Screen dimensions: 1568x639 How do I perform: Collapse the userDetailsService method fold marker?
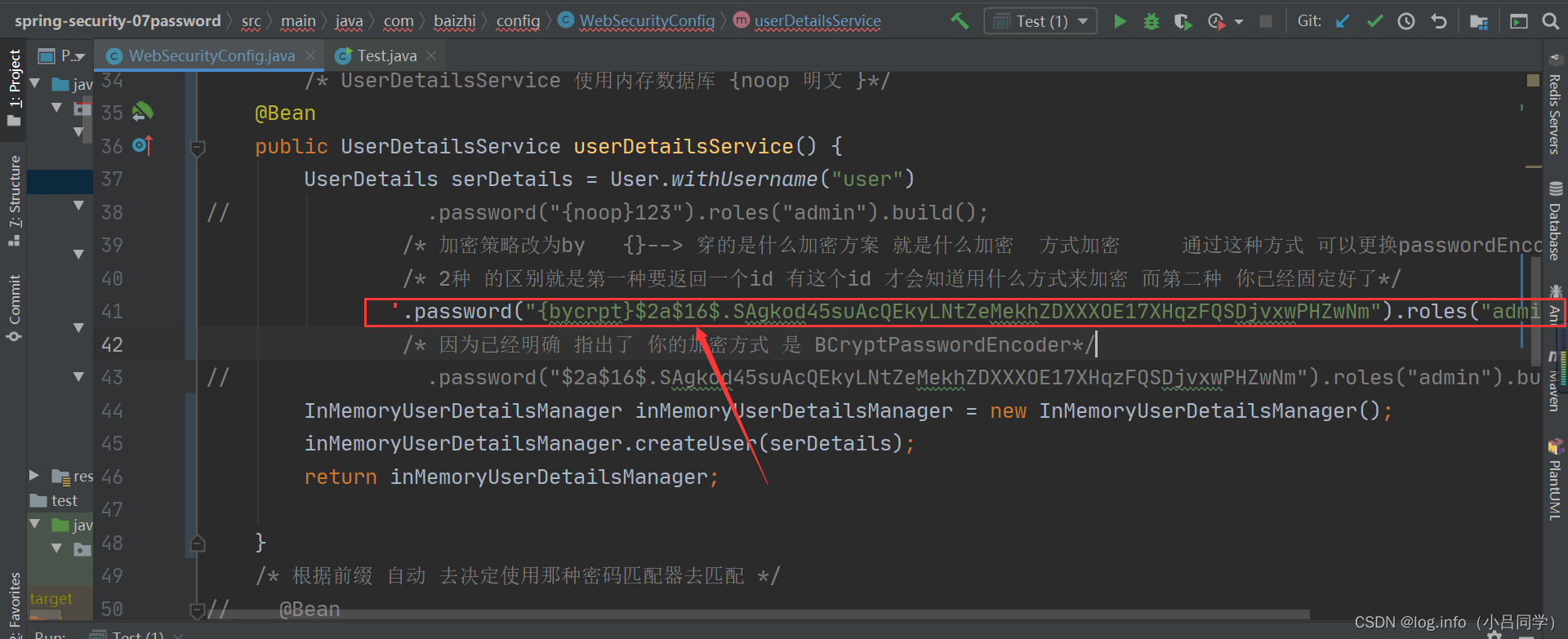197,148
